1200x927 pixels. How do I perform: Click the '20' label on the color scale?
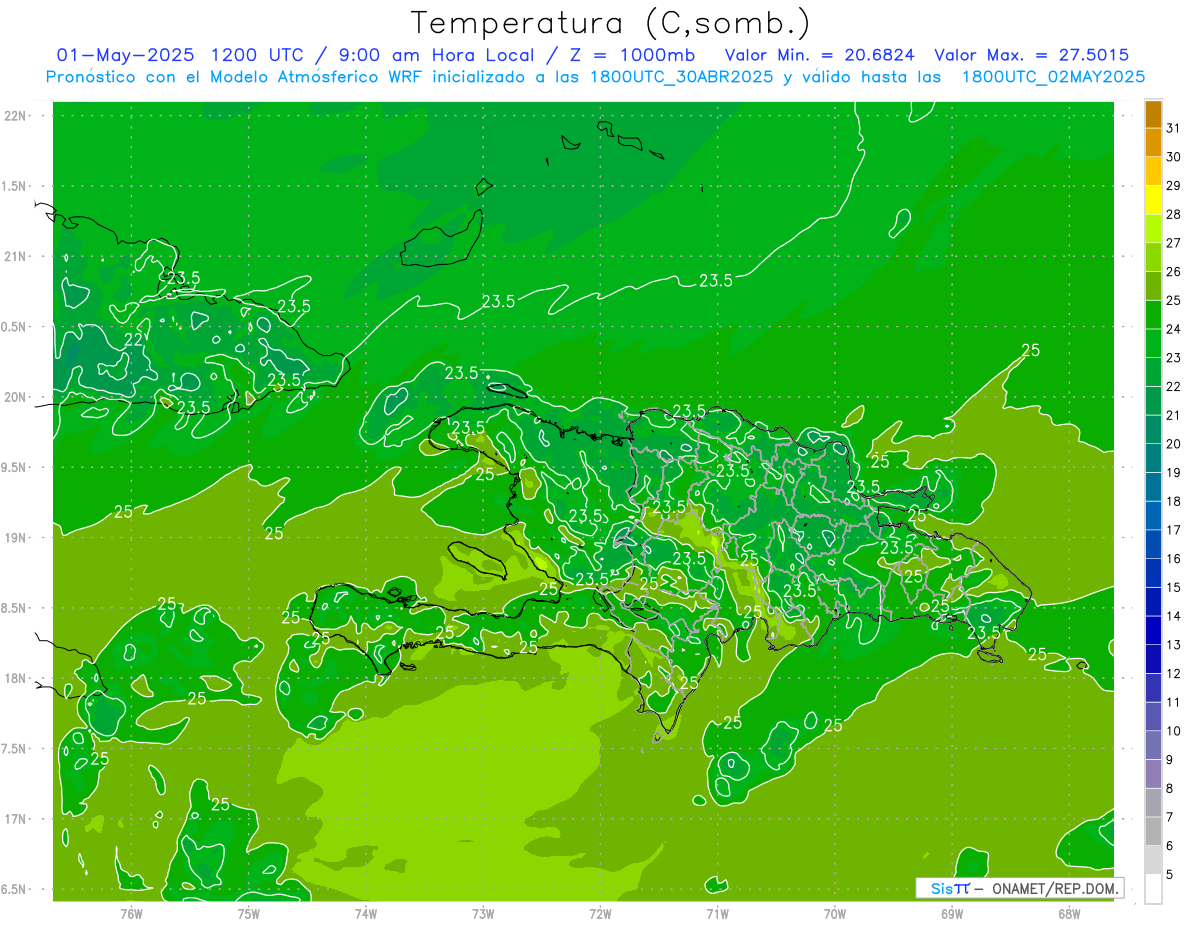[1173, 444]
